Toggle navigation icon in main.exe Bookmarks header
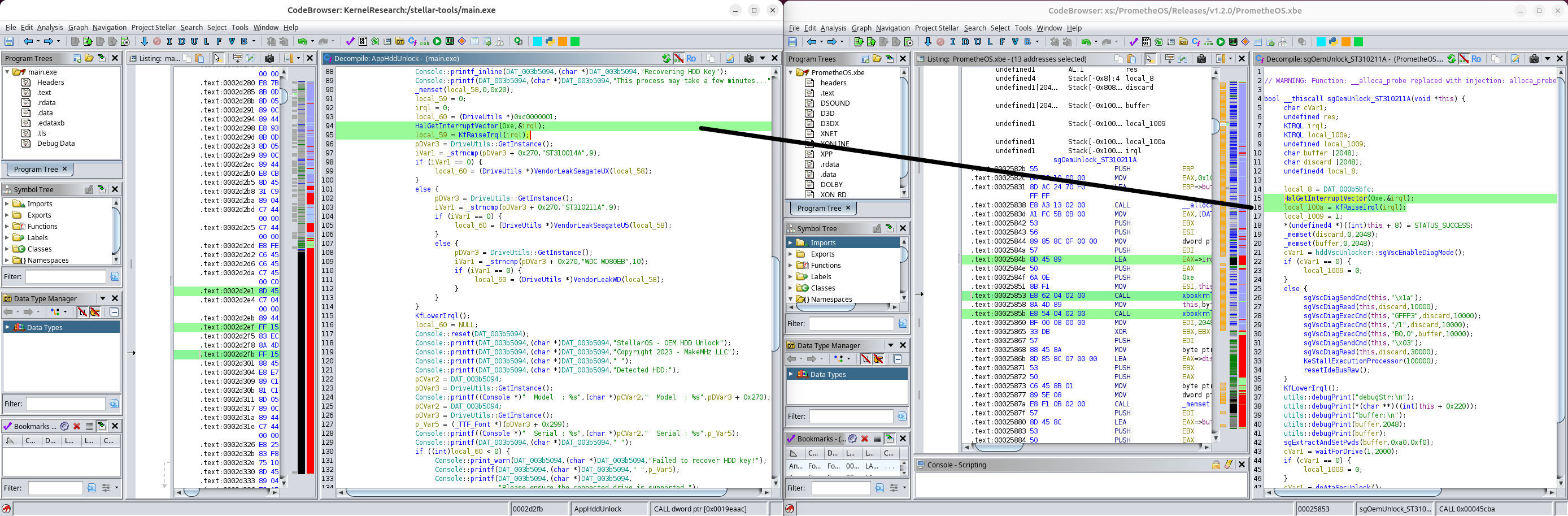This screenshot has height=516, width=1568. (102, 426)
